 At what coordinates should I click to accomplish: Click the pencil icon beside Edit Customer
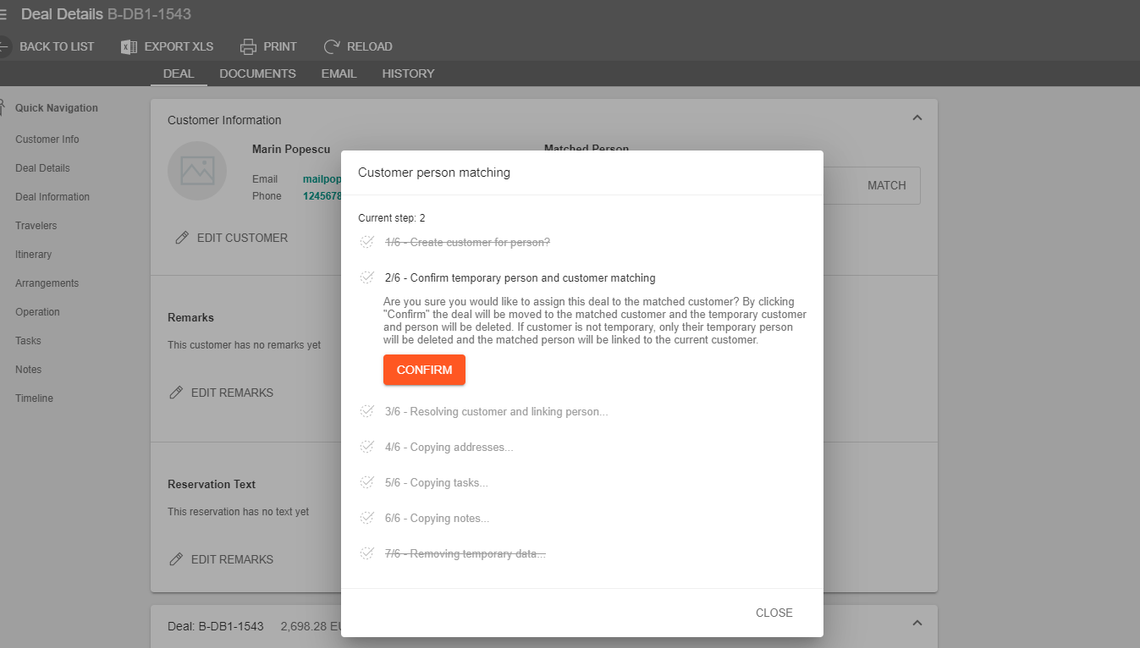[182, 238]
